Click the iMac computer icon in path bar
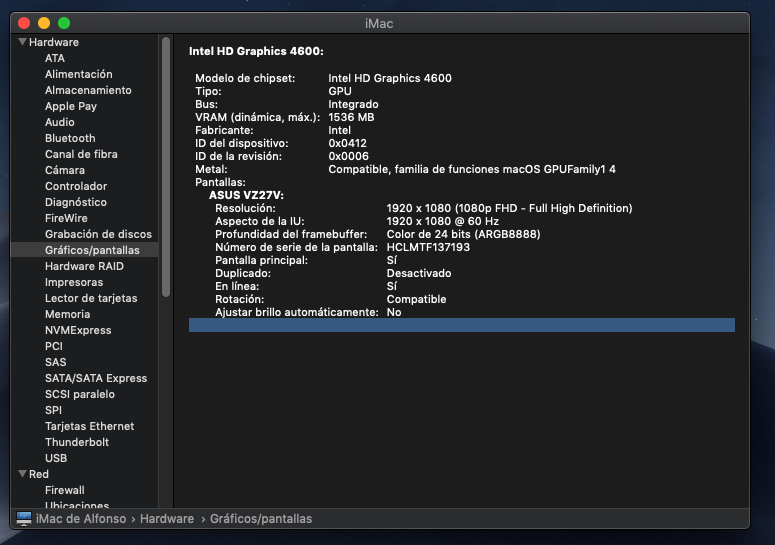 [x=24, y=518]
